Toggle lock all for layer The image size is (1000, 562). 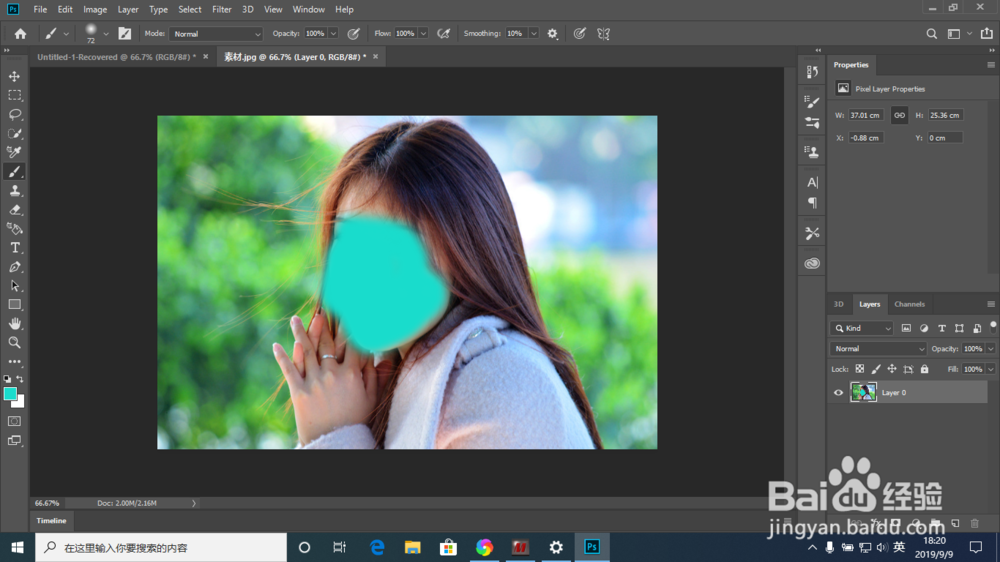tap(924, 369)
